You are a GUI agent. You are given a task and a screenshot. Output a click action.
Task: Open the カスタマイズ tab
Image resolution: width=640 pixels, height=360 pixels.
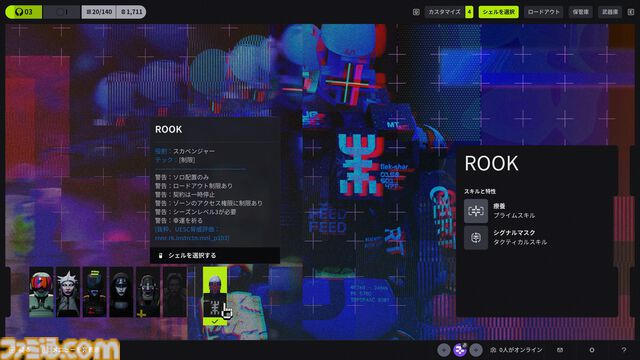coord(444,12)
